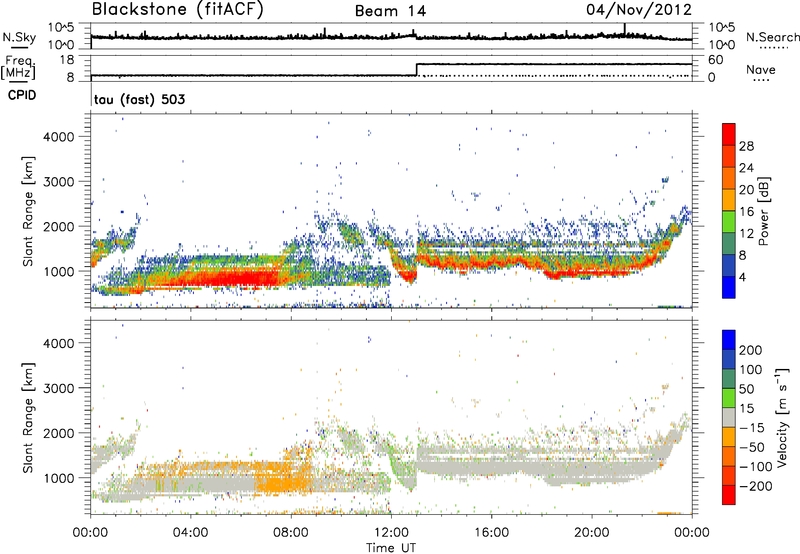
Task: Click "Slant Range [km]" on the power panel
Action: (28, 211)
